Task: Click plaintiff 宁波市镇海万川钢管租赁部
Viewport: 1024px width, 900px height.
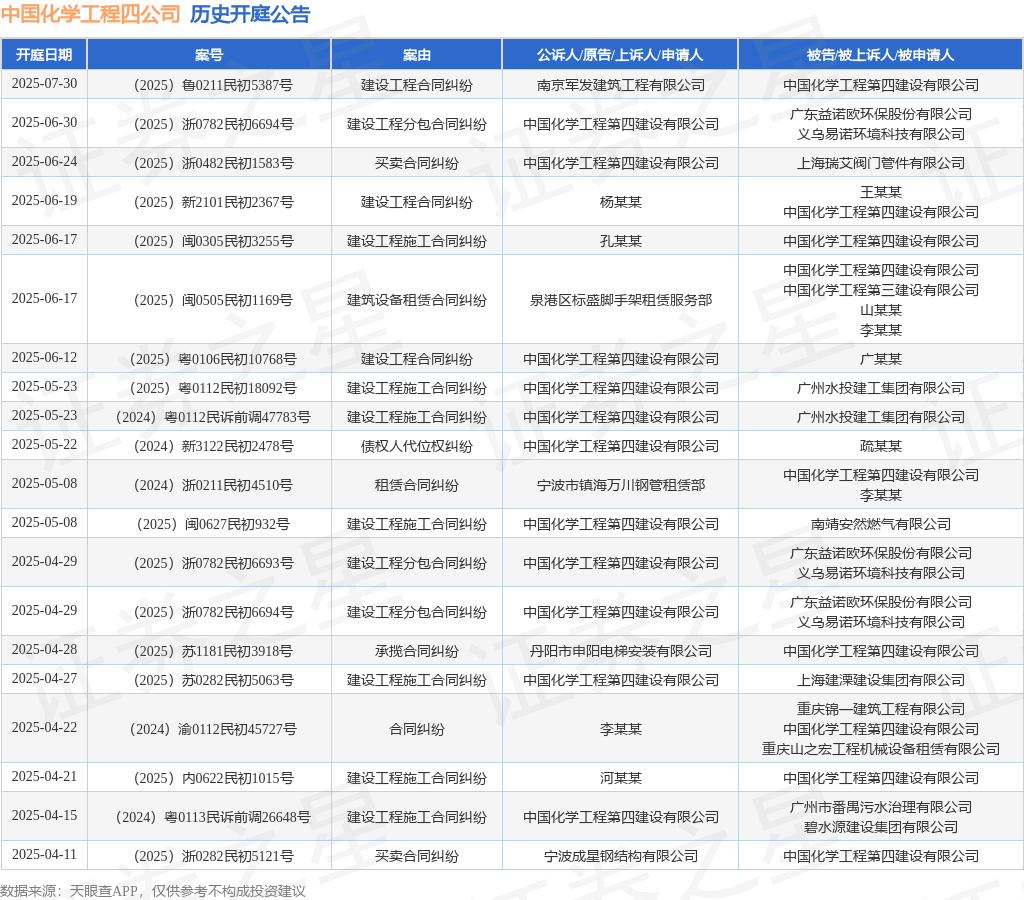Action: click(621, 485)
